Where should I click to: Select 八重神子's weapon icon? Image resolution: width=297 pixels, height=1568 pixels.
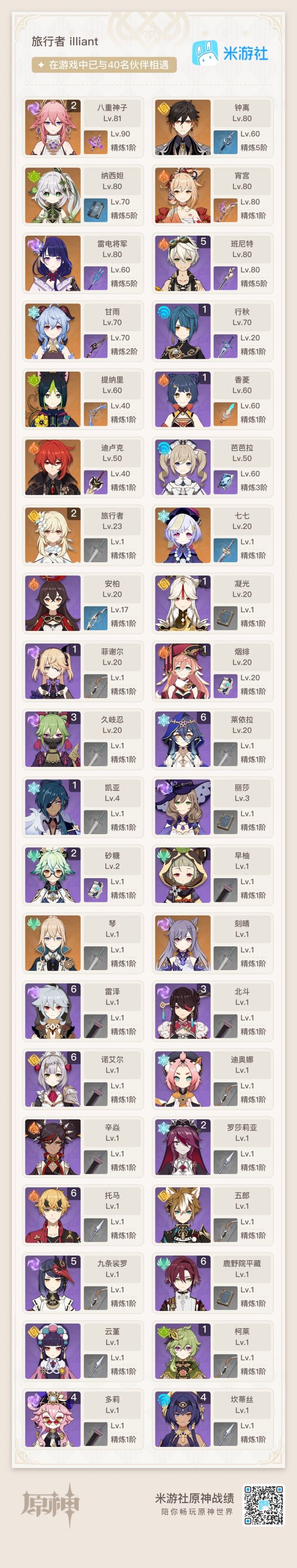(x=95, y=141)
